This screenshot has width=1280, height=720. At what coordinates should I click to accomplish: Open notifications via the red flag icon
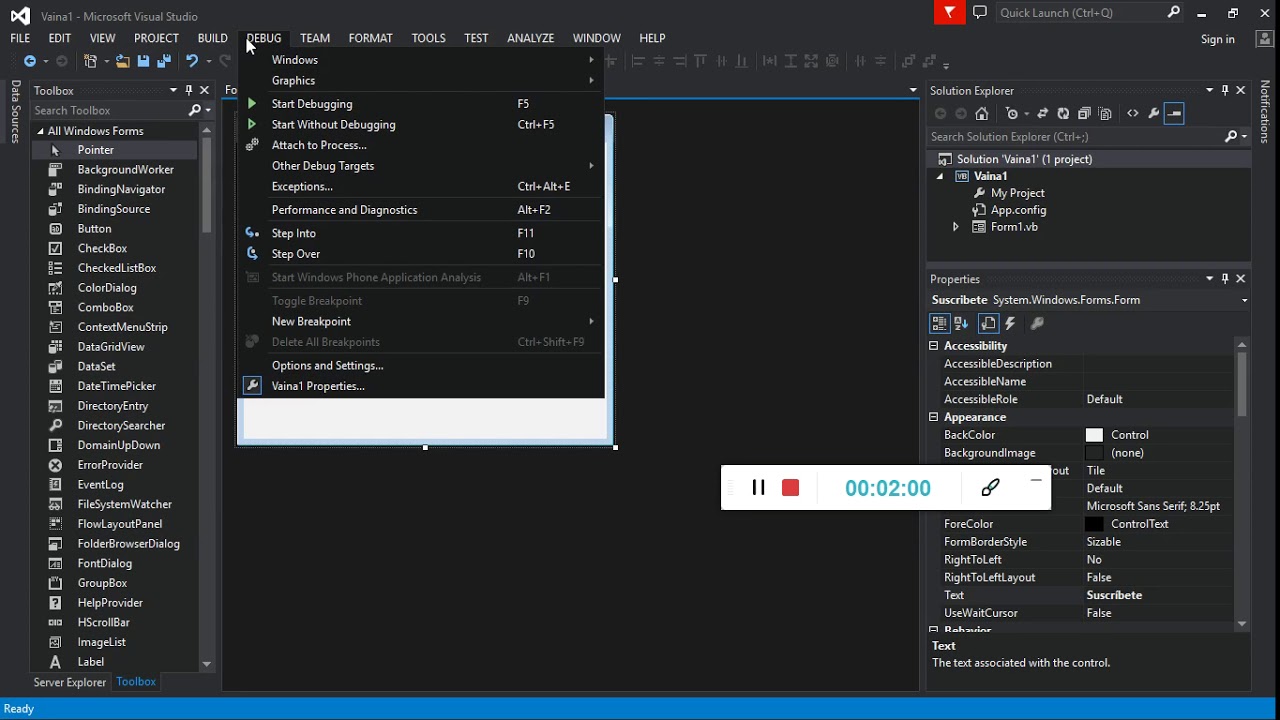pyautogui.click(x=949, y=12)
